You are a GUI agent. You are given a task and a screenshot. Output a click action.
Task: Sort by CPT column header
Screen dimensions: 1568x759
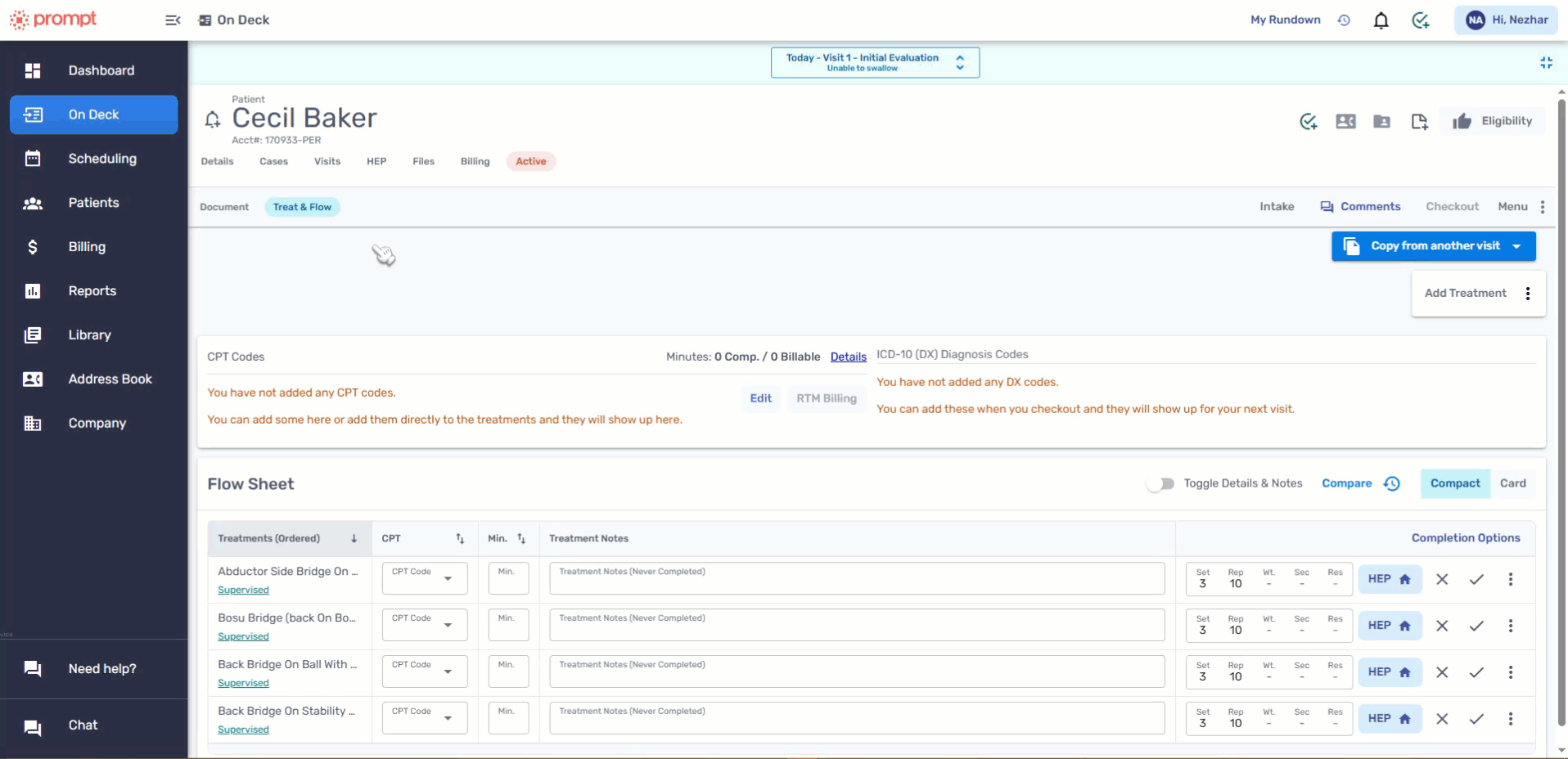coord(424,539)
